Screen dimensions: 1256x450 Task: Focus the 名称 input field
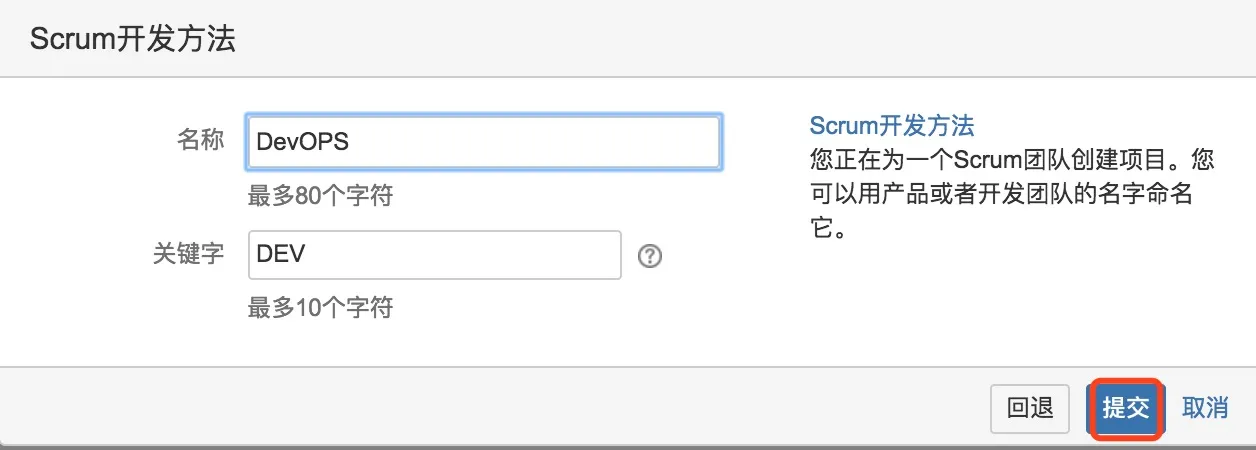coord(483,142)
